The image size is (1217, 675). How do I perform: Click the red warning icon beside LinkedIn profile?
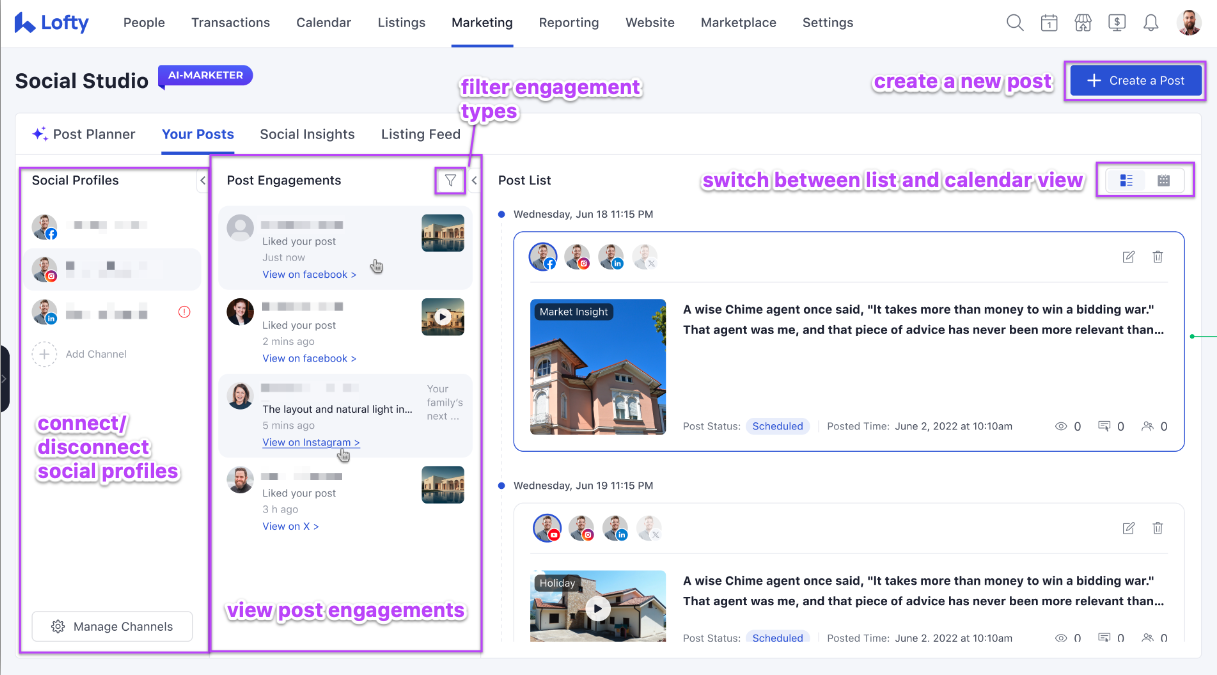point(184,312)
